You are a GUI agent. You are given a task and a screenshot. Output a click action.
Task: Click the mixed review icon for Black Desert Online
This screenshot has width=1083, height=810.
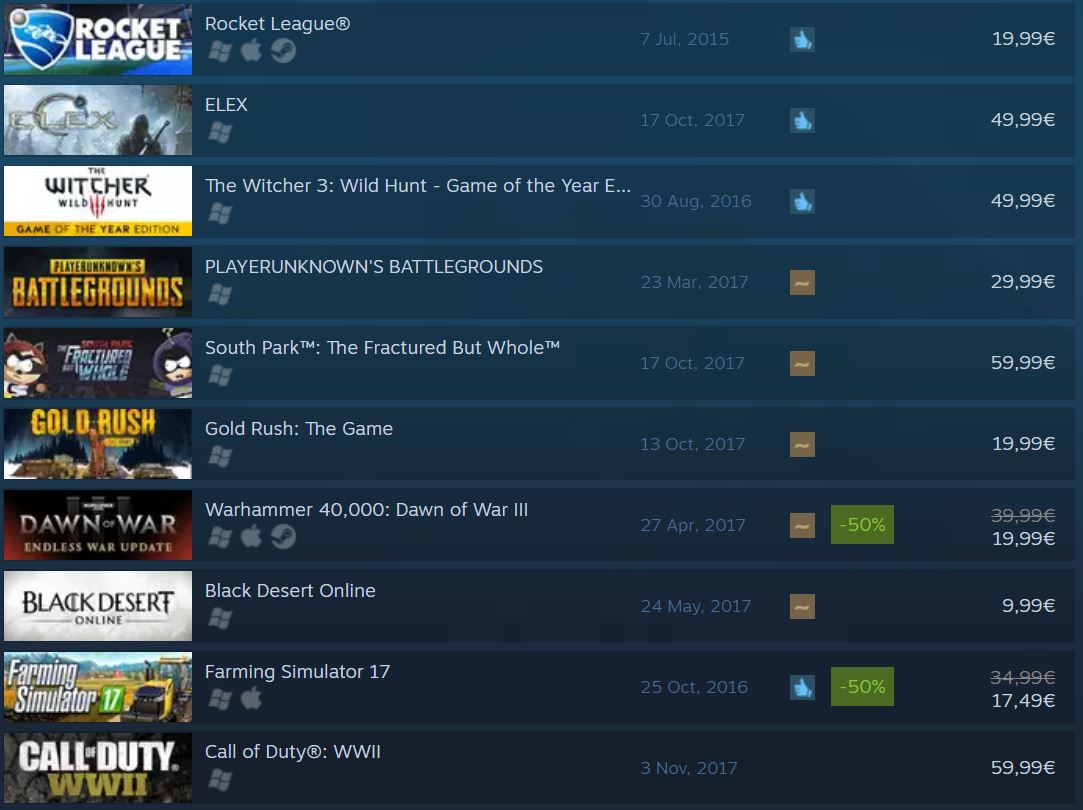point(802,606)
